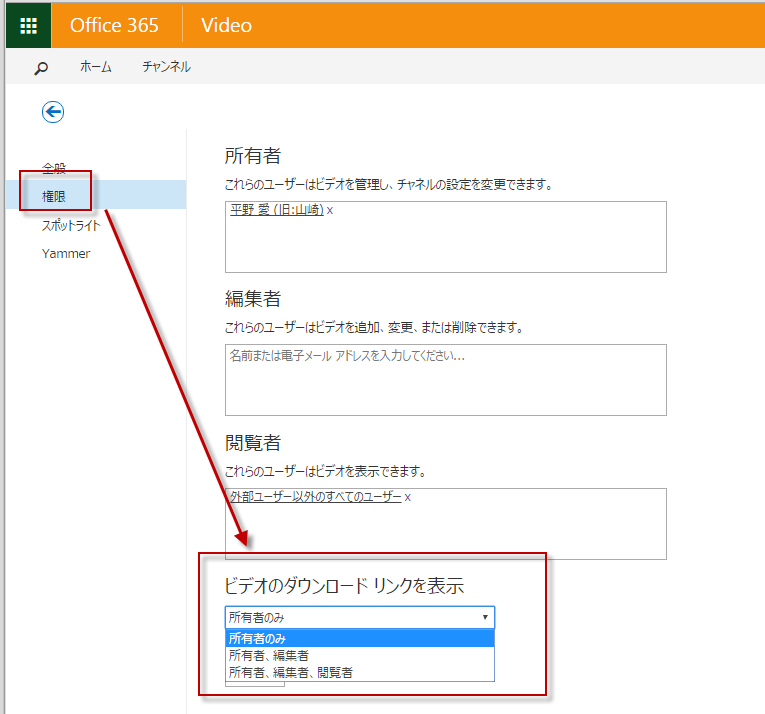This screenshot has width=765, height=714.
Task: Select the 権限 settings section
Action: click(54, 196)
